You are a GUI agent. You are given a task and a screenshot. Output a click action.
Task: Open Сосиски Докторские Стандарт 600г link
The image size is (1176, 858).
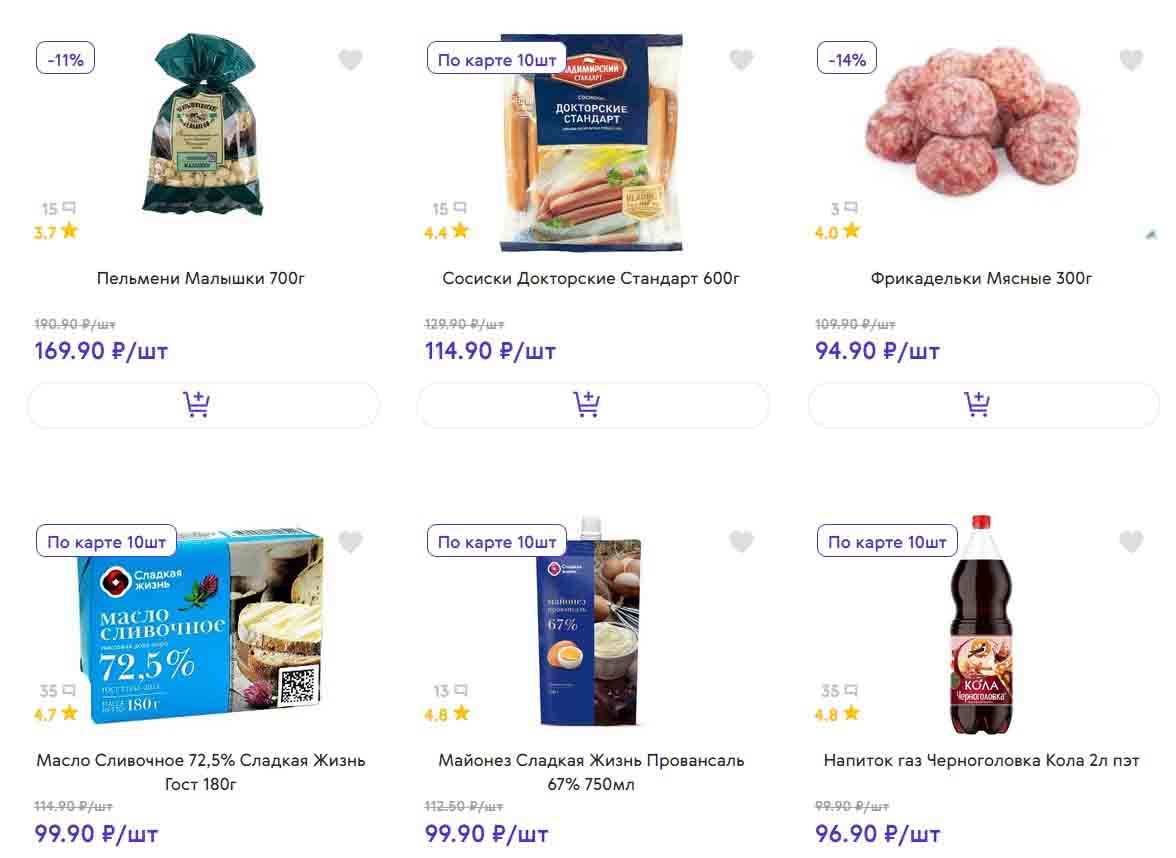pyautogui.click(x=591, y=278)
